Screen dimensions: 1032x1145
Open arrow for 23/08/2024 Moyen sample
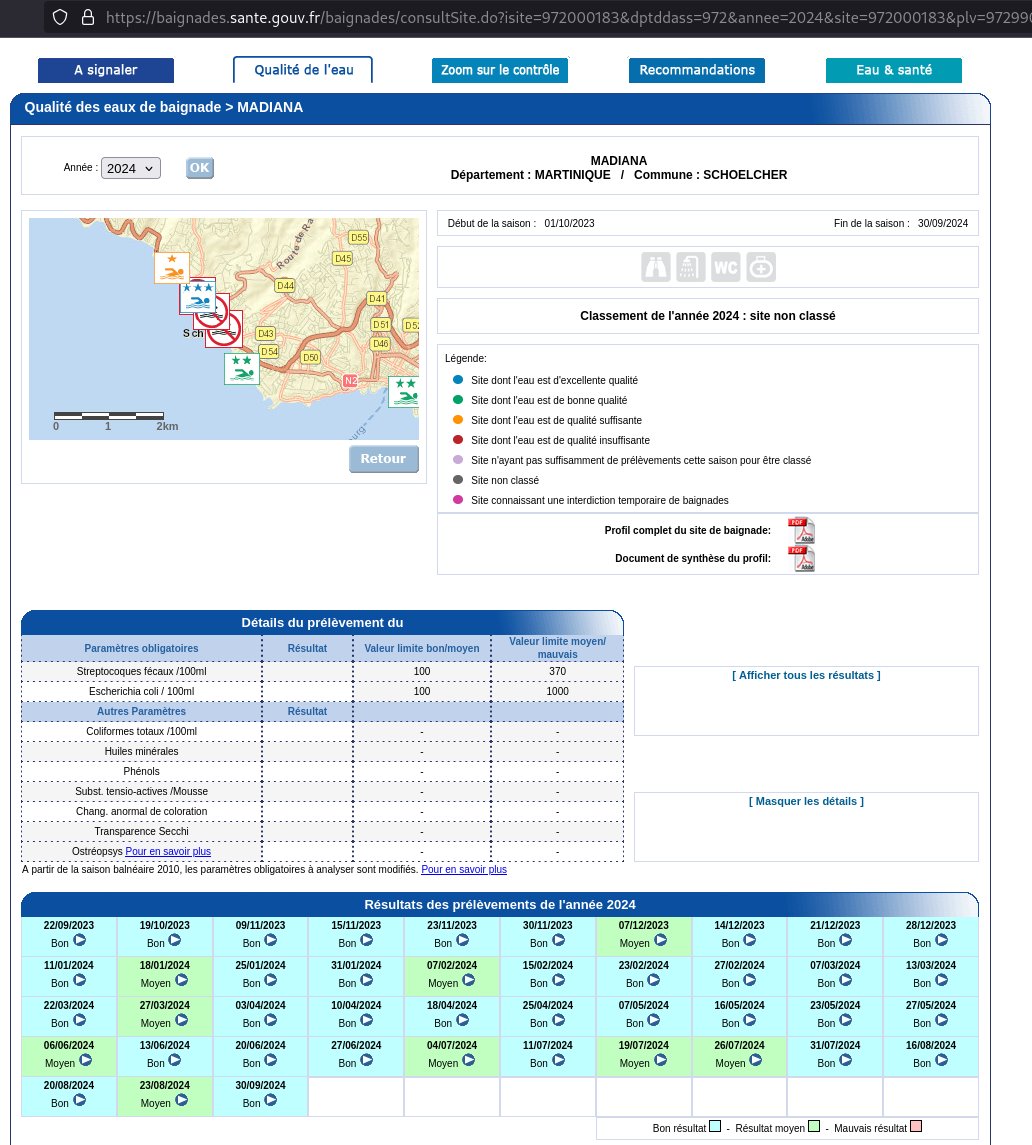click(181, 1100)
